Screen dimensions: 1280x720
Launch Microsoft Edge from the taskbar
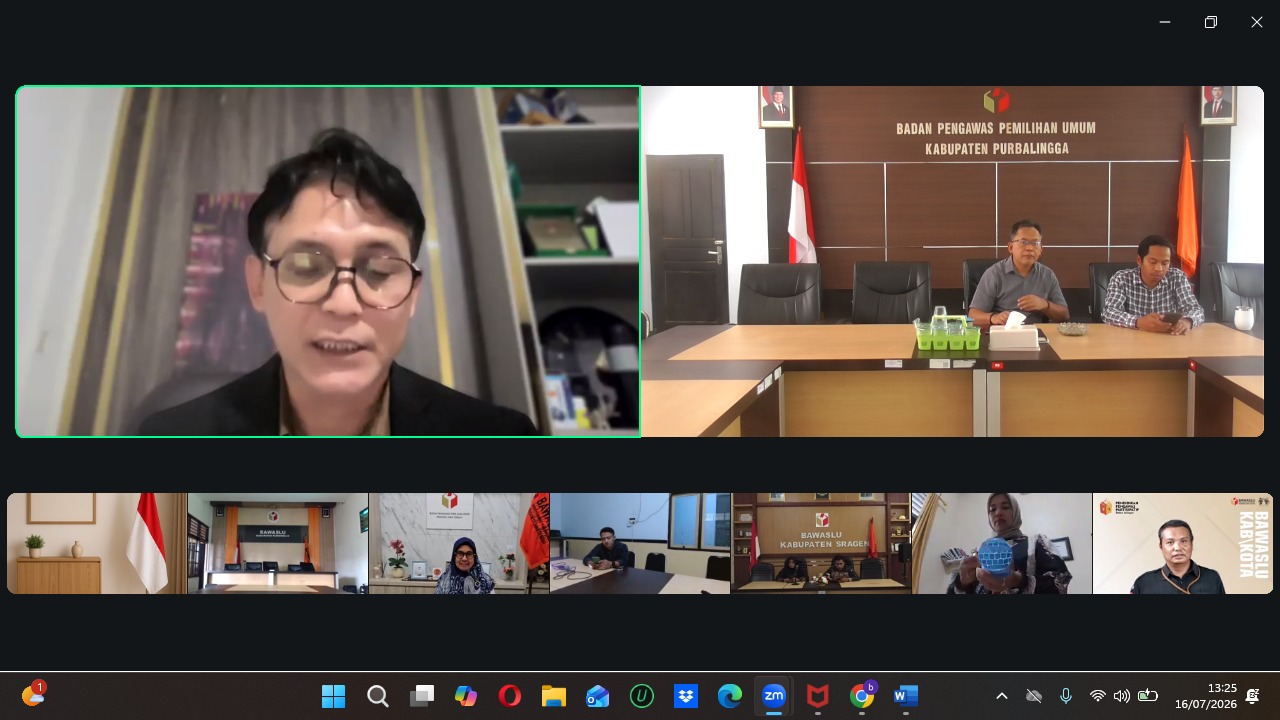coord(730,696)
